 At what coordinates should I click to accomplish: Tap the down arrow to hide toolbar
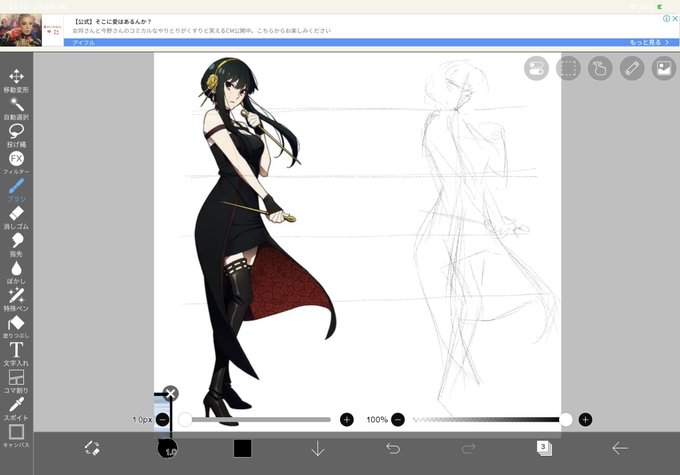click(x=318, y=448)
